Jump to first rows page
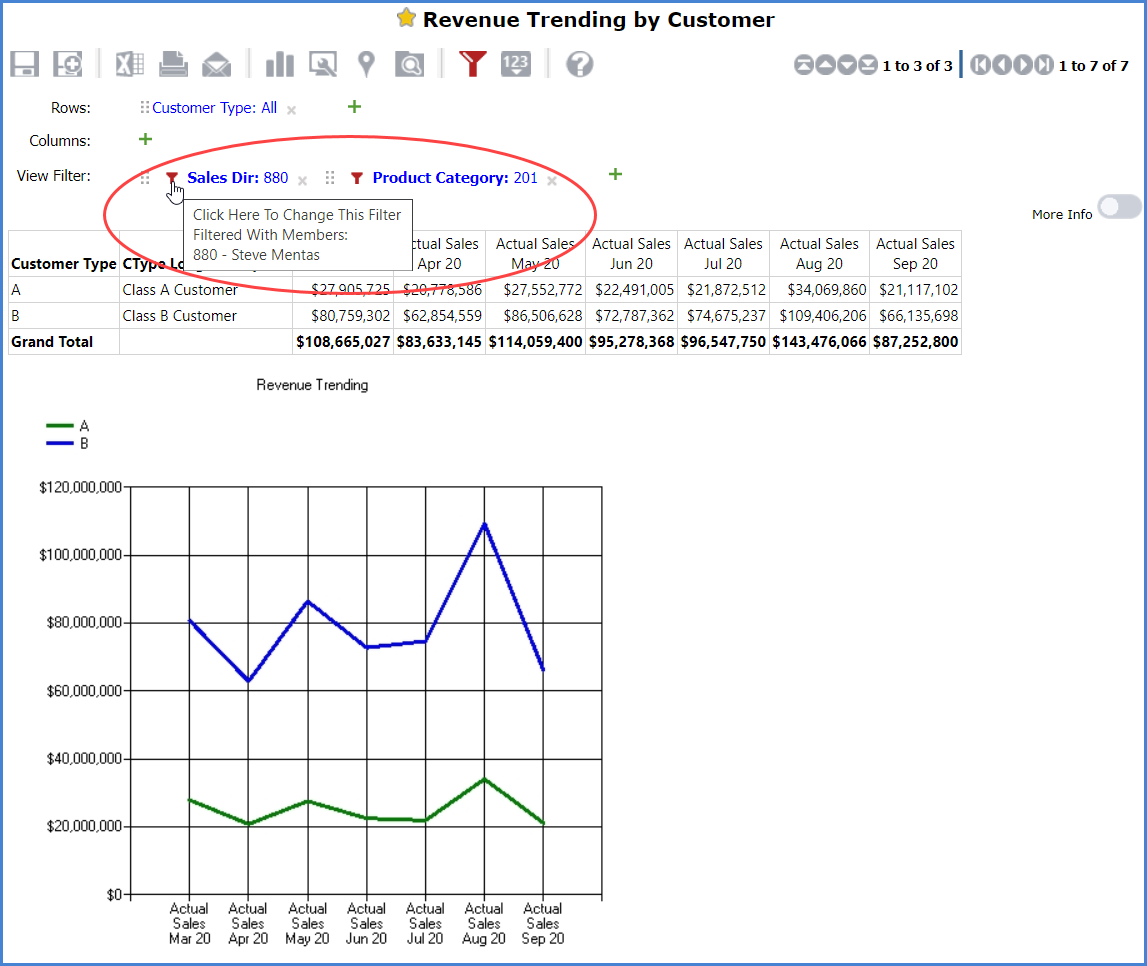This screenshot has width=1147, height=966. pyautogui.click(x=804, y=65)
